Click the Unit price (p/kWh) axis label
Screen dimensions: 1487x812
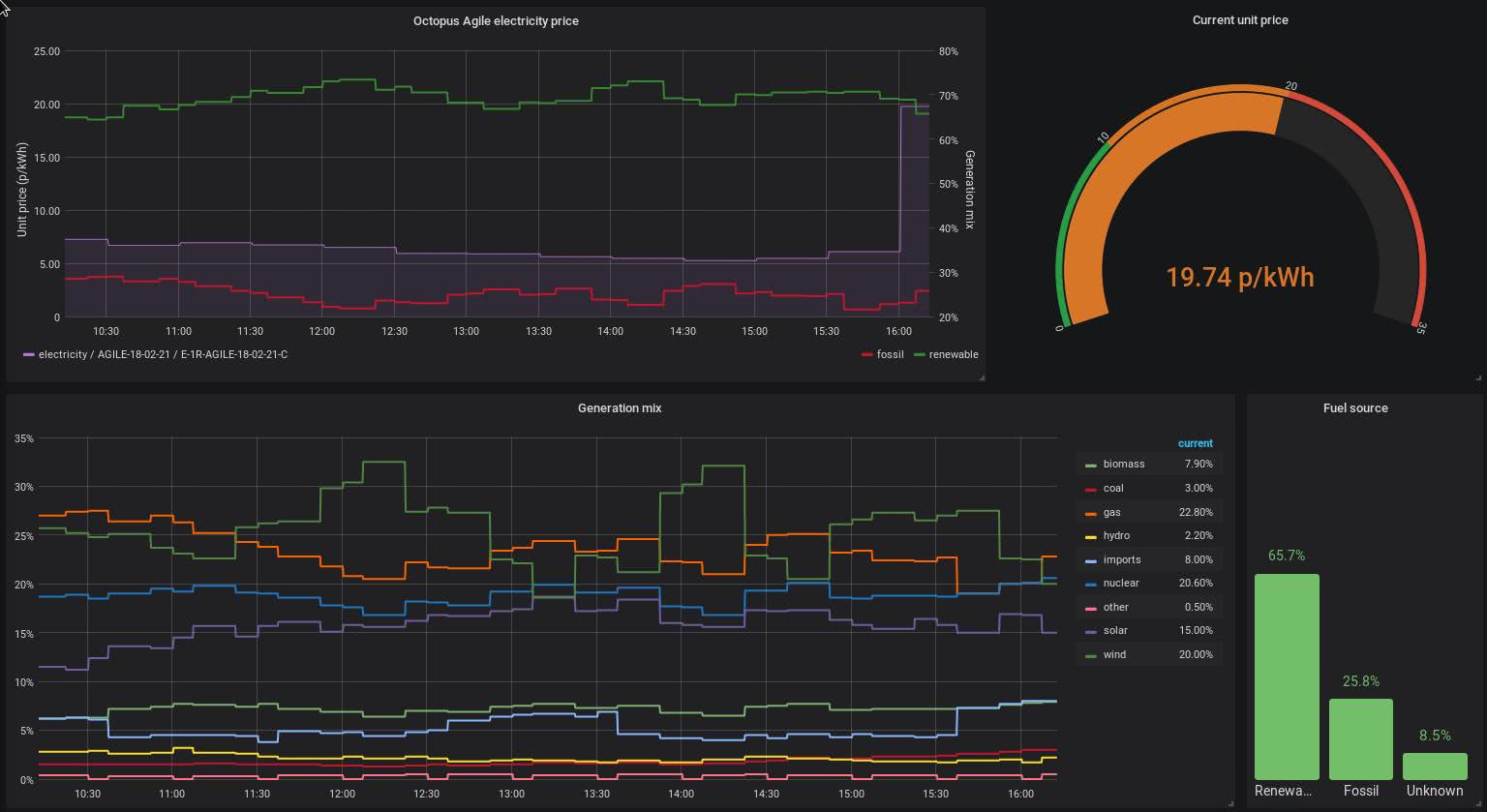[x=22, y=190]
